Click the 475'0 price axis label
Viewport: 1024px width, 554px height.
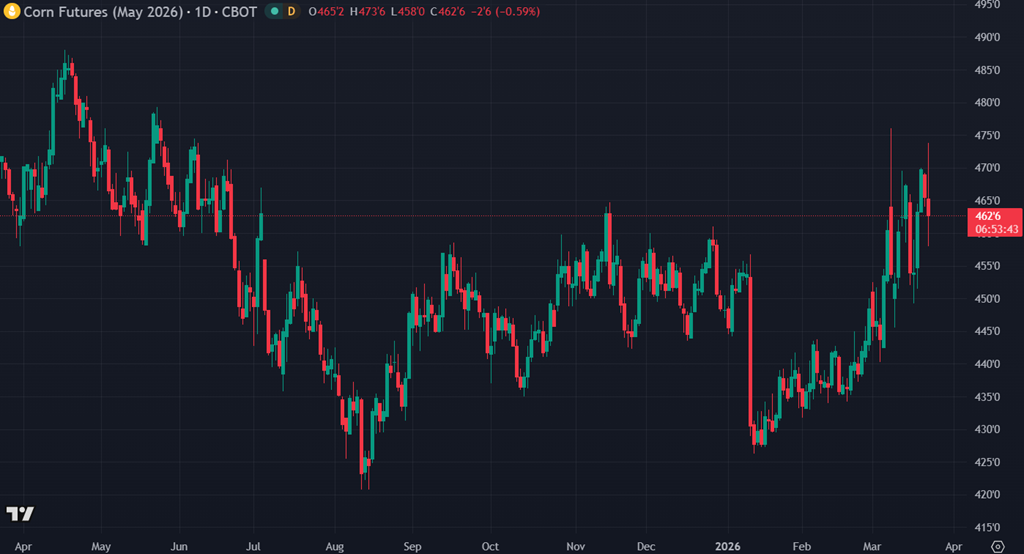click(987, 135)
